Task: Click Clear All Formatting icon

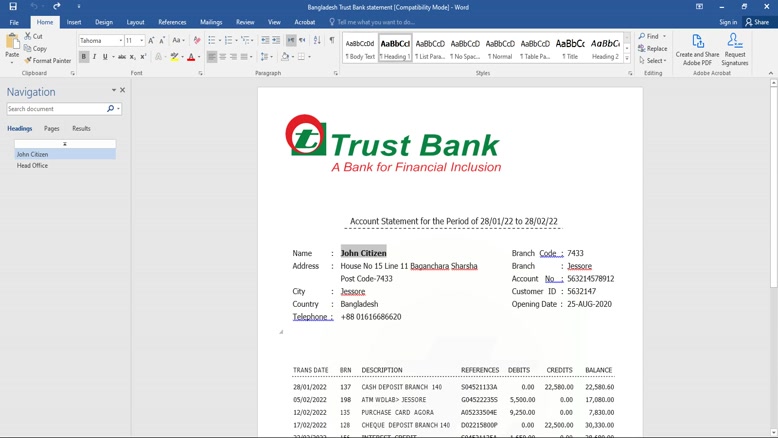Action: tap(197, 41)
